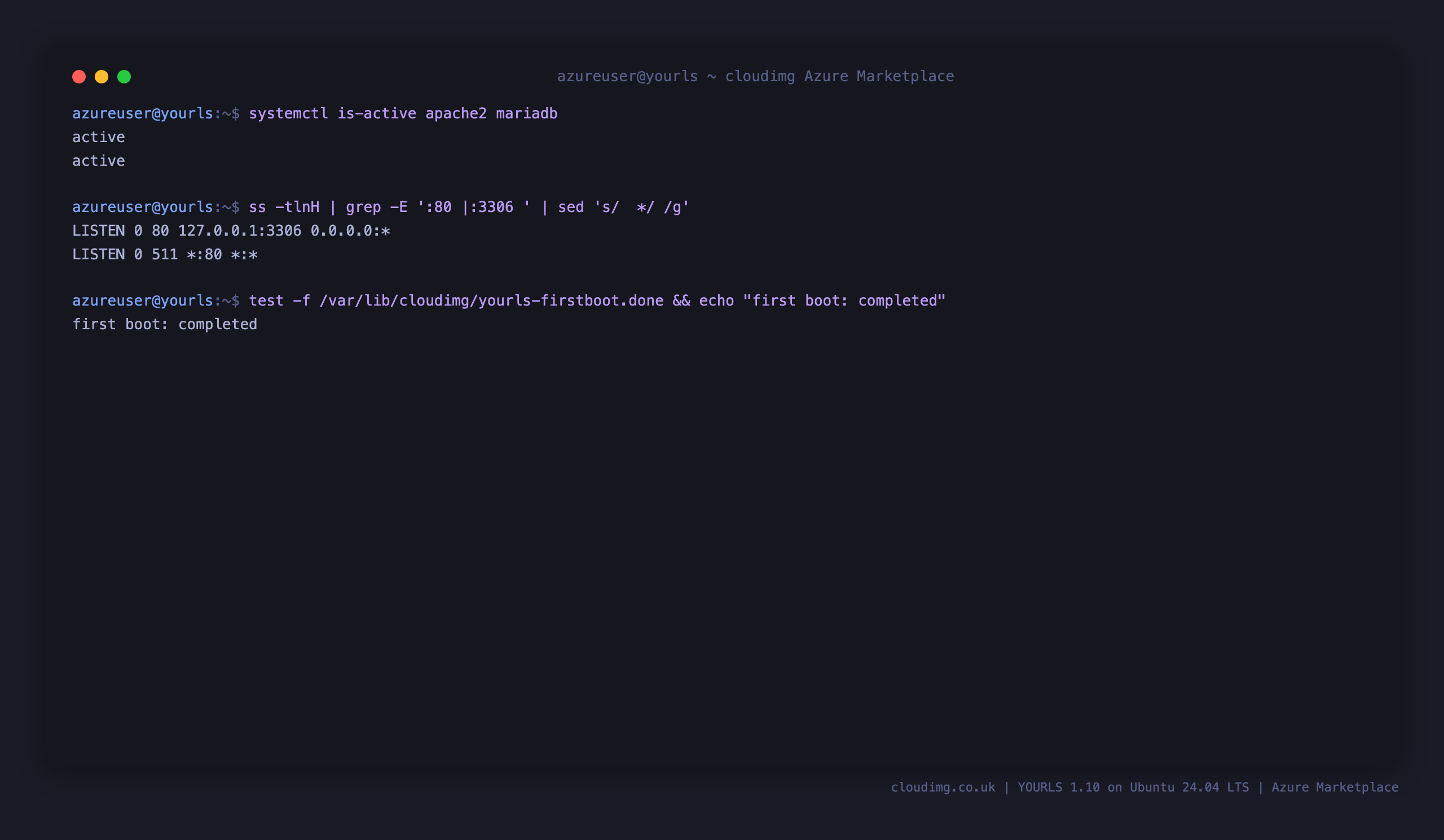Click the green maximize window dot
The height and width of the screenshot is (840, 1444).
point(124,77)
